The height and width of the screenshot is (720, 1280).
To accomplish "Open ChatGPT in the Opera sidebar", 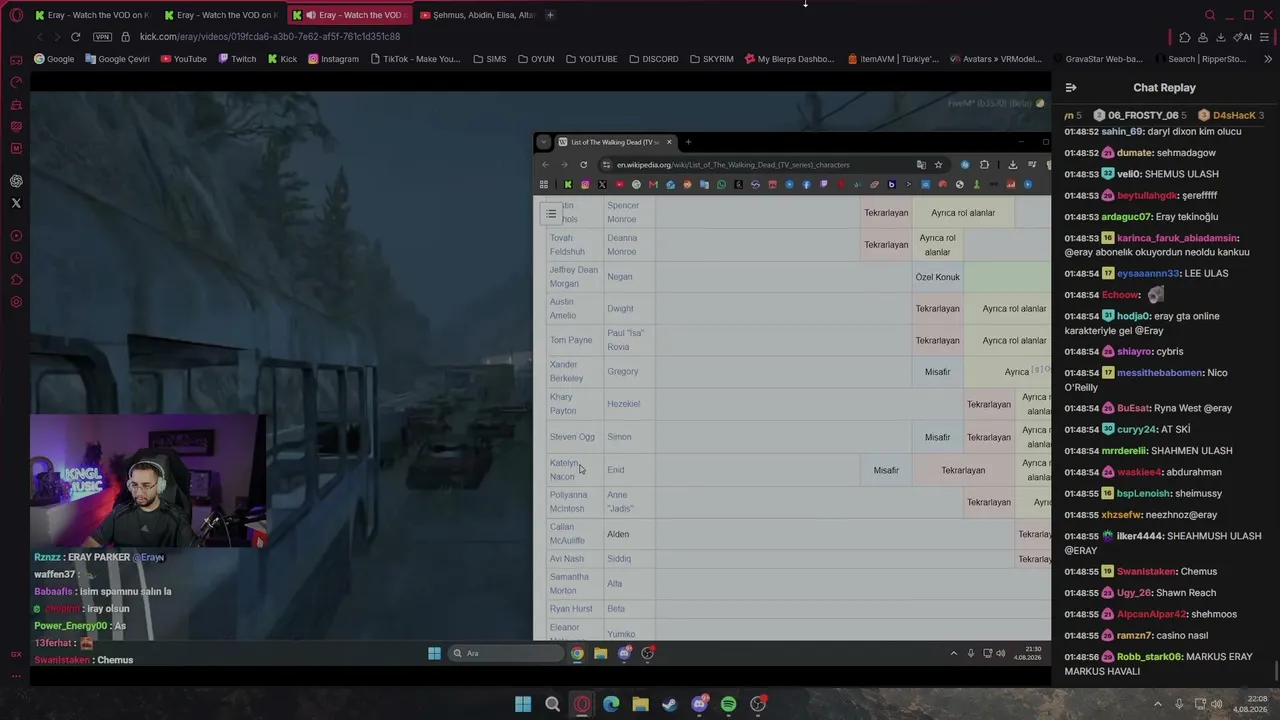I will point(16,181).
